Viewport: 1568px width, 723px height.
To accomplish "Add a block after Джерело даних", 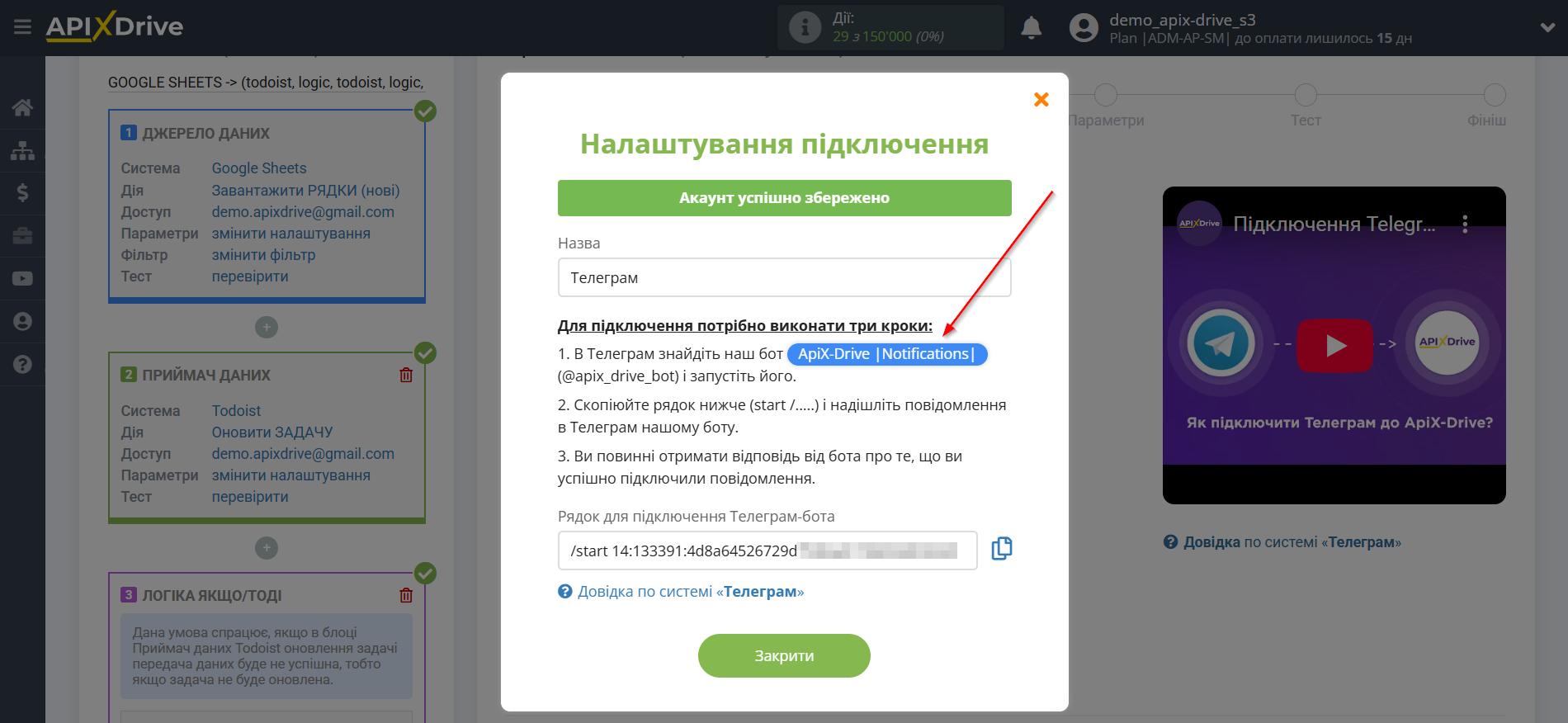I will [267, 328].
